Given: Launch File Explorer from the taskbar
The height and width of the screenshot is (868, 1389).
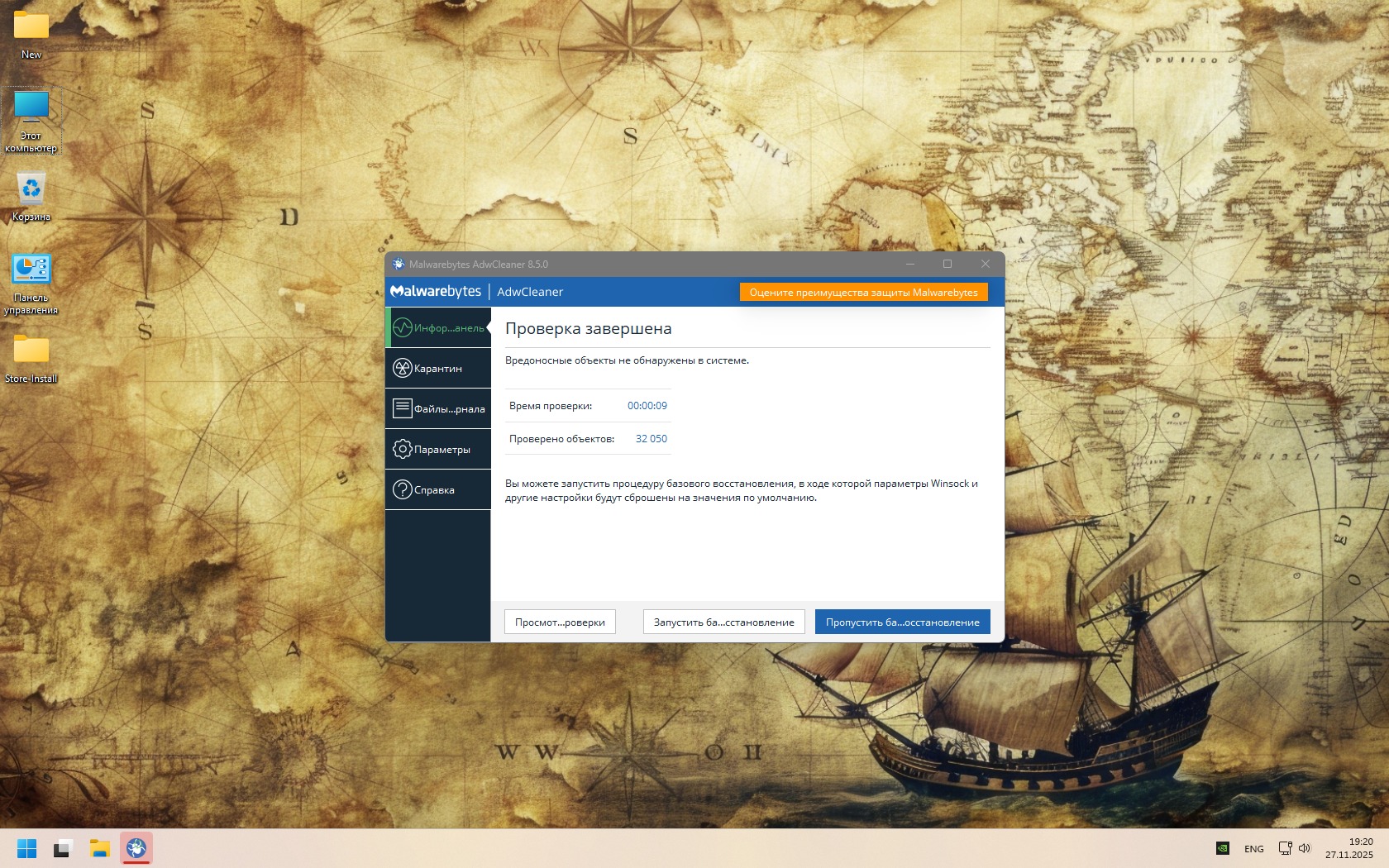Looking at the screenshot, I should (100, 848).
